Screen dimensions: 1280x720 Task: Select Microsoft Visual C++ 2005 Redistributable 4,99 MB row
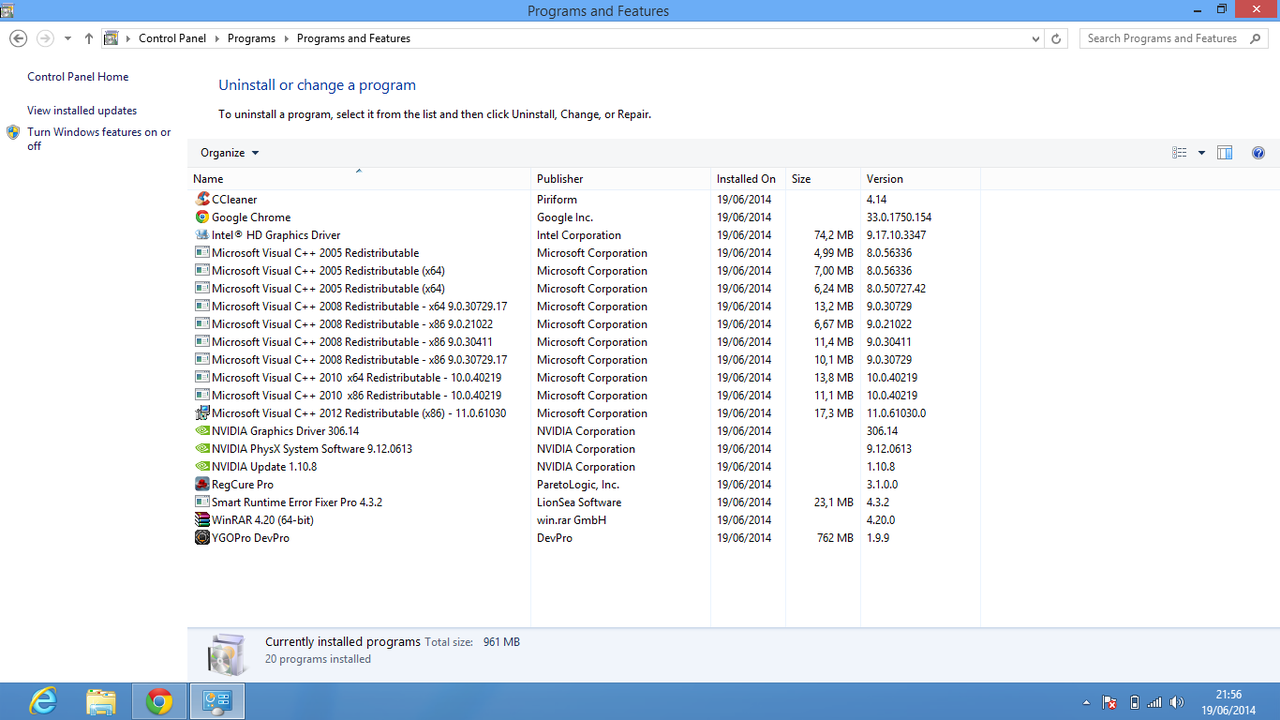coord(585,253)
